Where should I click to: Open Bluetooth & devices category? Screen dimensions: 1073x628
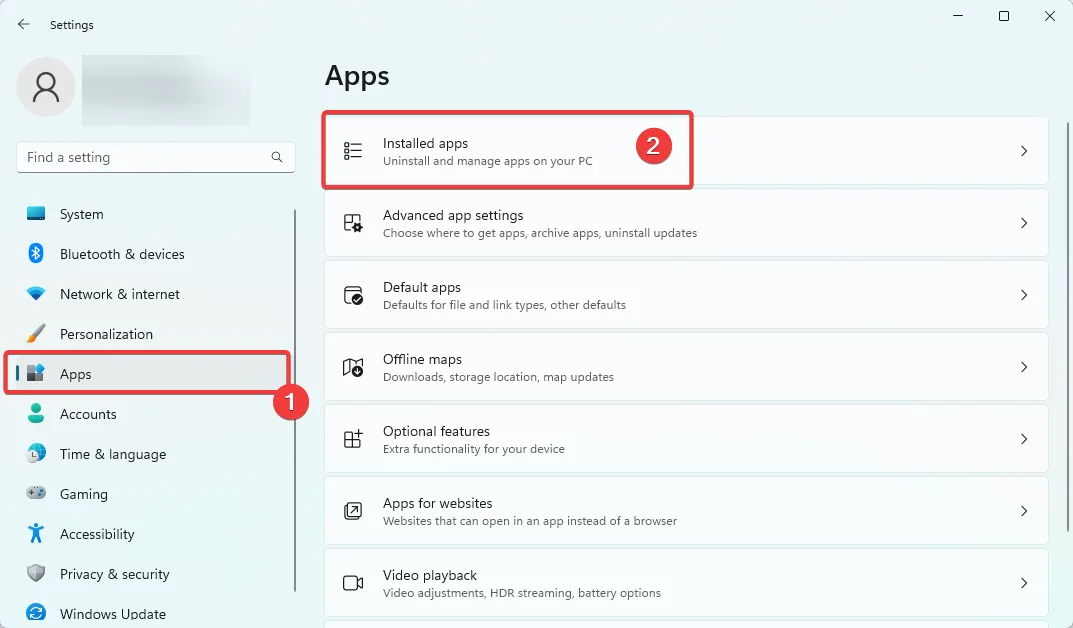[122, 254]
